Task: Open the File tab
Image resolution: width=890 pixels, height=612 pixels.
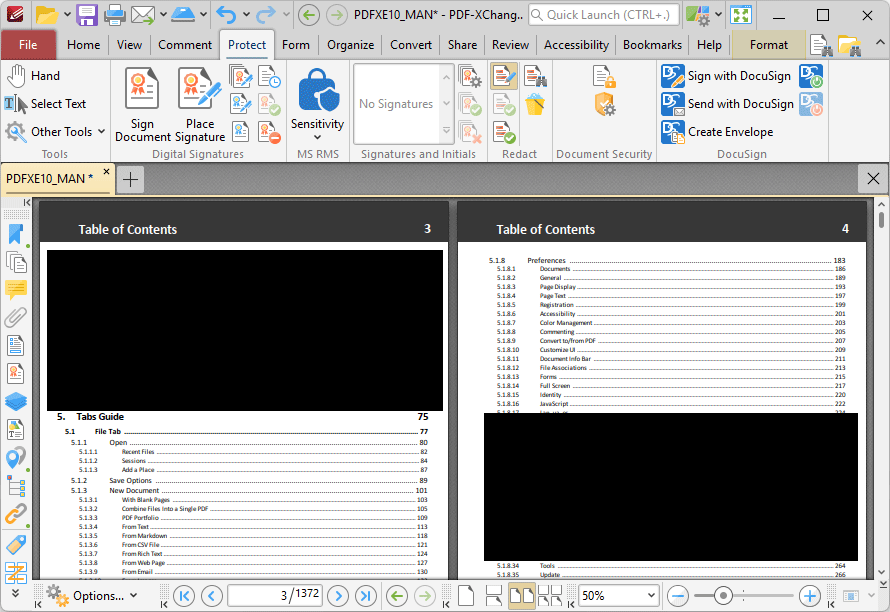Action: [28, 45]
